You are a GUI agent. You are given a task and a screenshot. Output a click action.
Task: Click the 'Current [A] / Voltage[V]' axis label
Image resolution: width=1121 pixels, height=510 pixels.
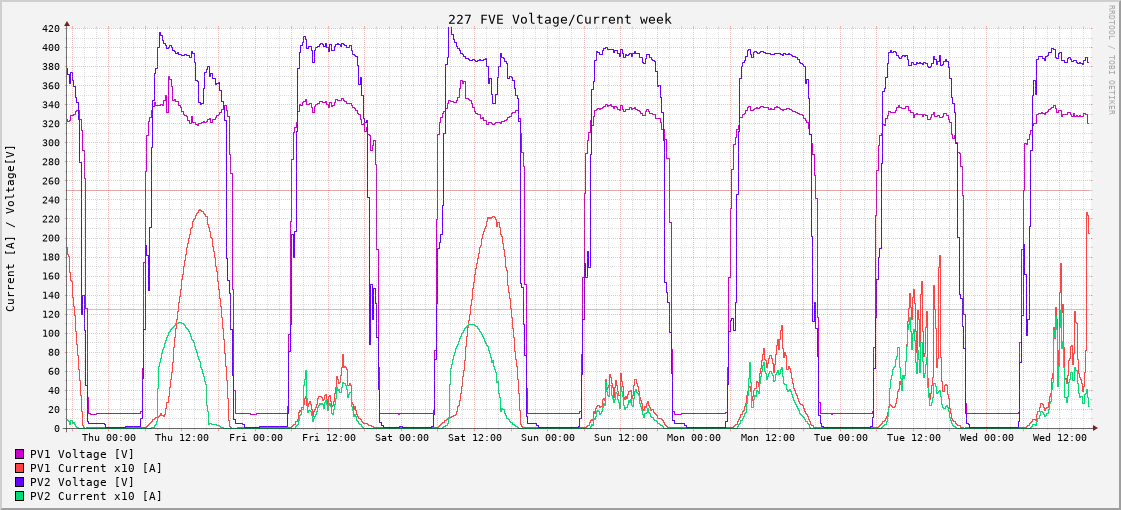tap(11, 228)
